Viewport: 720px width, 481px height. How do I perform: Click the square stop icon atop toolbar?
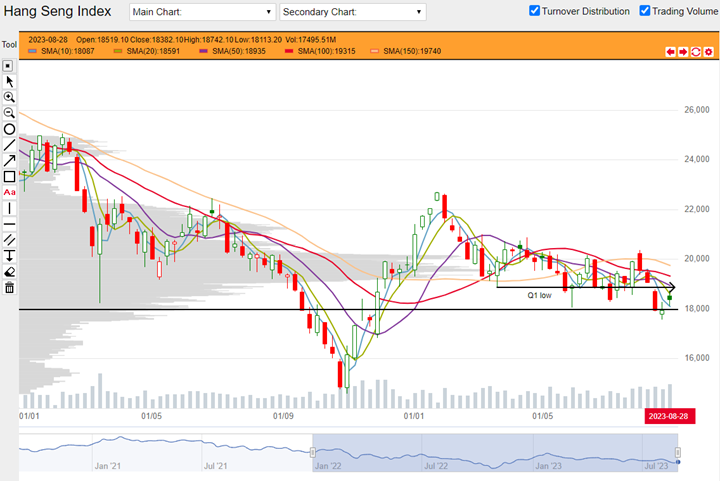tap(8, 66)
